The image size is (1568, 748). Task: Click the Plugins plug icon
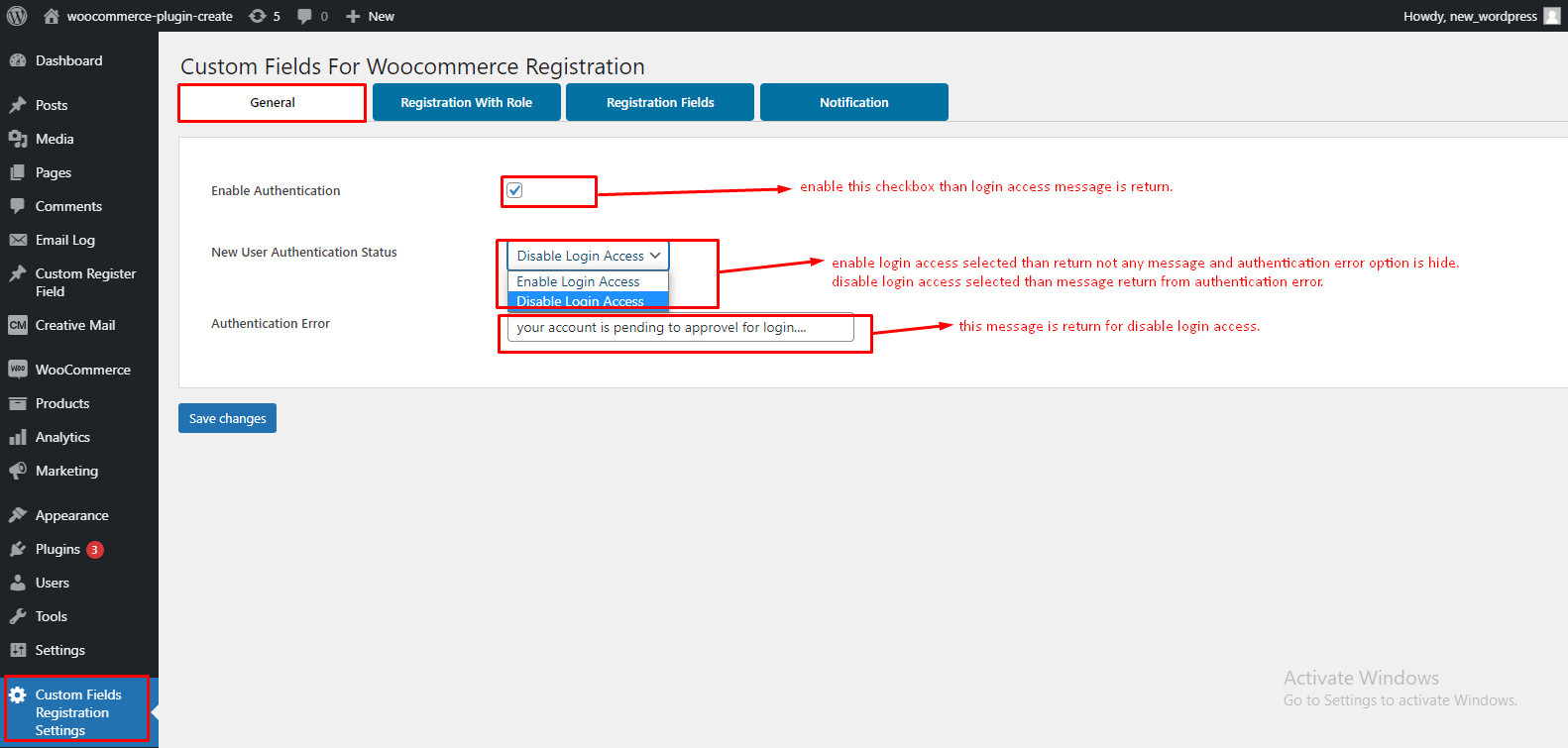click(18, 549)
